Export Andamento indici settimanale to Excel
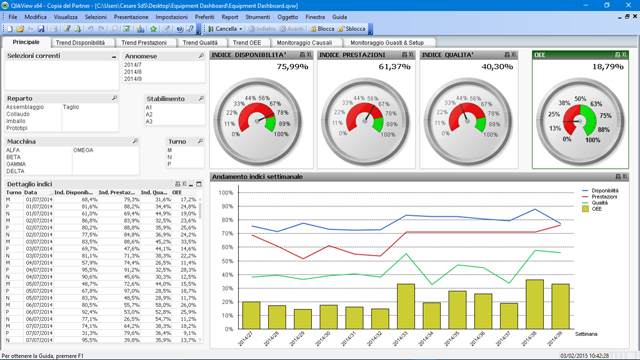 click(625, 177)
